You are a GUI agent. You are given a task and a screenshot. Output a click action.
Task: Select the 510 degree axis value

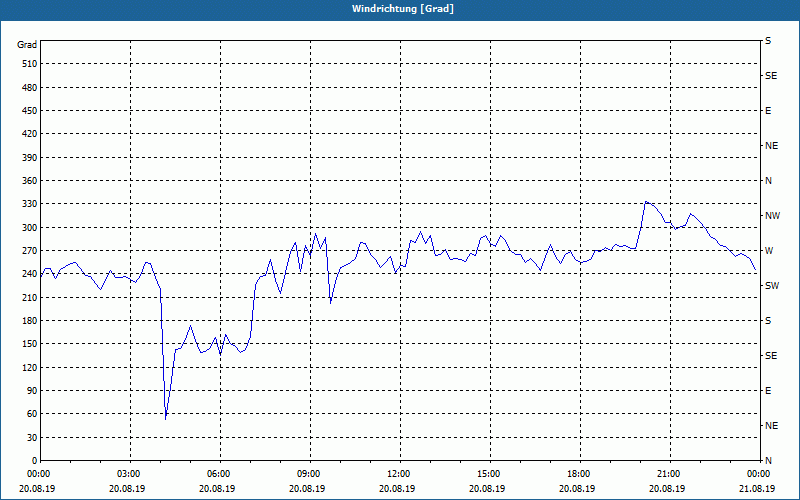pyautogui.click(x=30, y=64)
